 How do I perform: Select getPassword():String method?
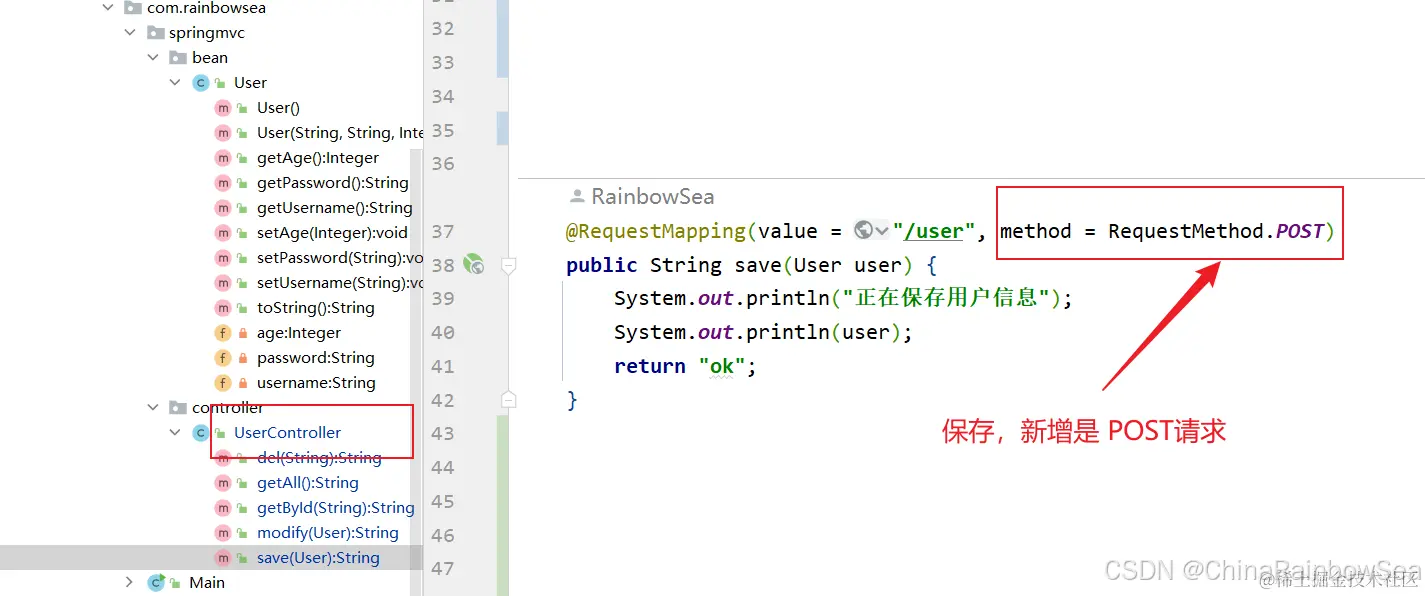[333, 183]
